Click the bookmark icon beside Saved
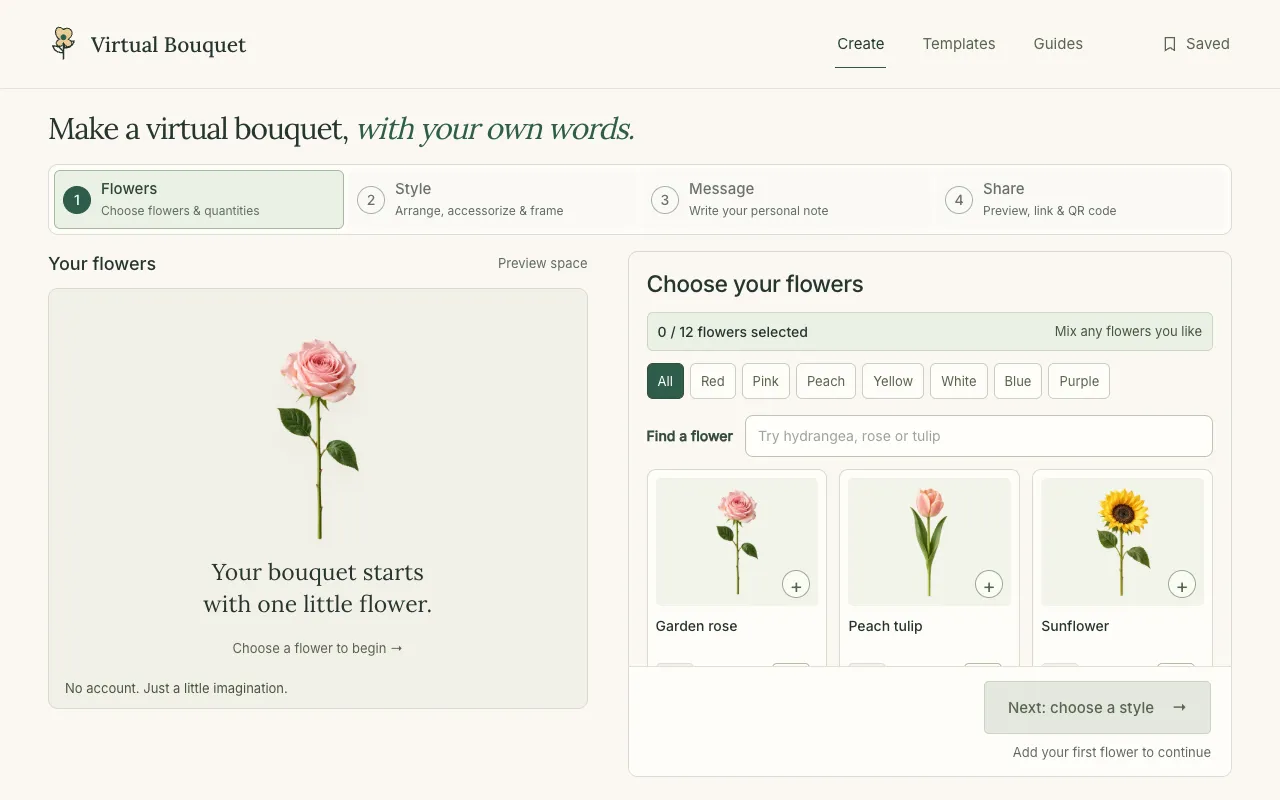 1169,44
